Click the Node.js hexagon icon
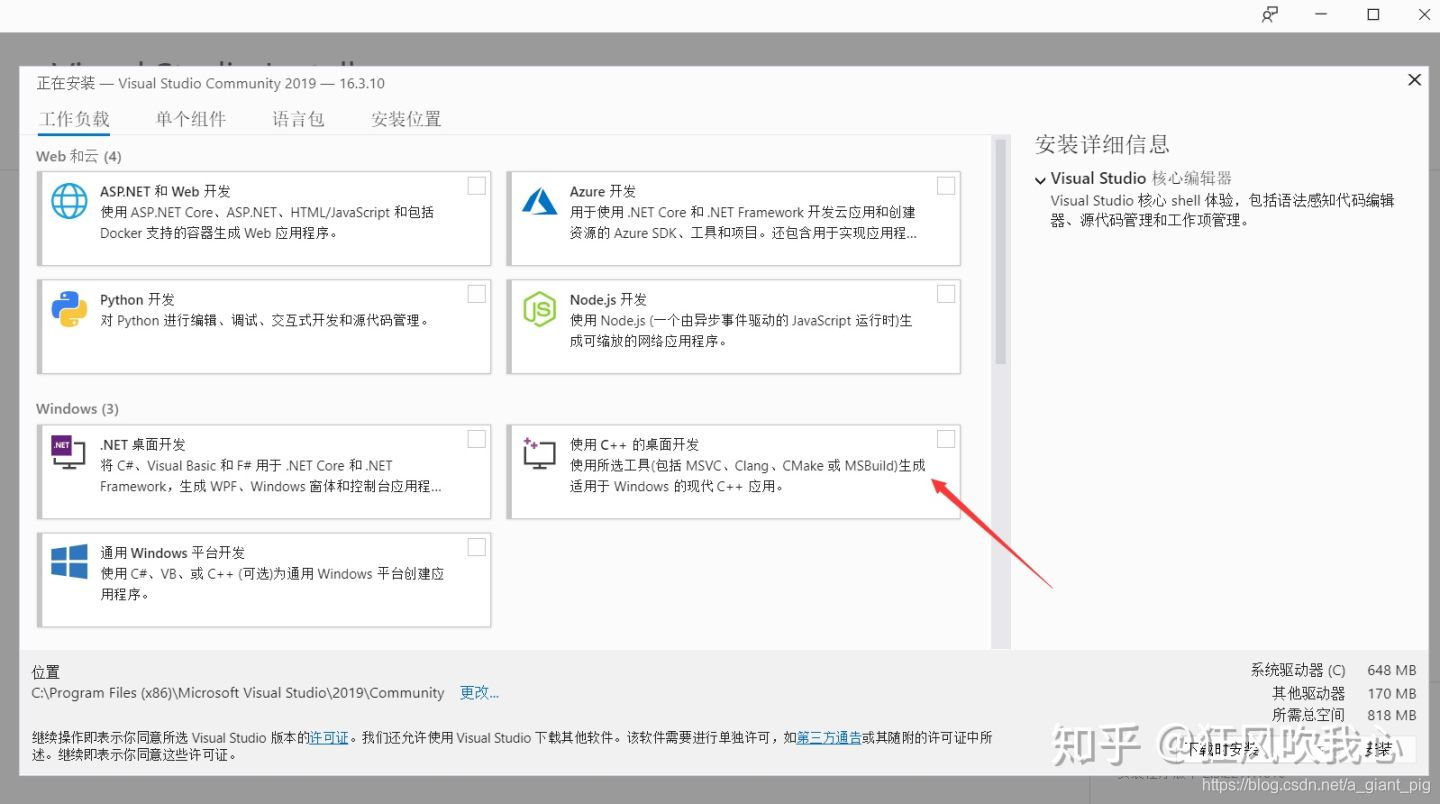 point(539,309)
